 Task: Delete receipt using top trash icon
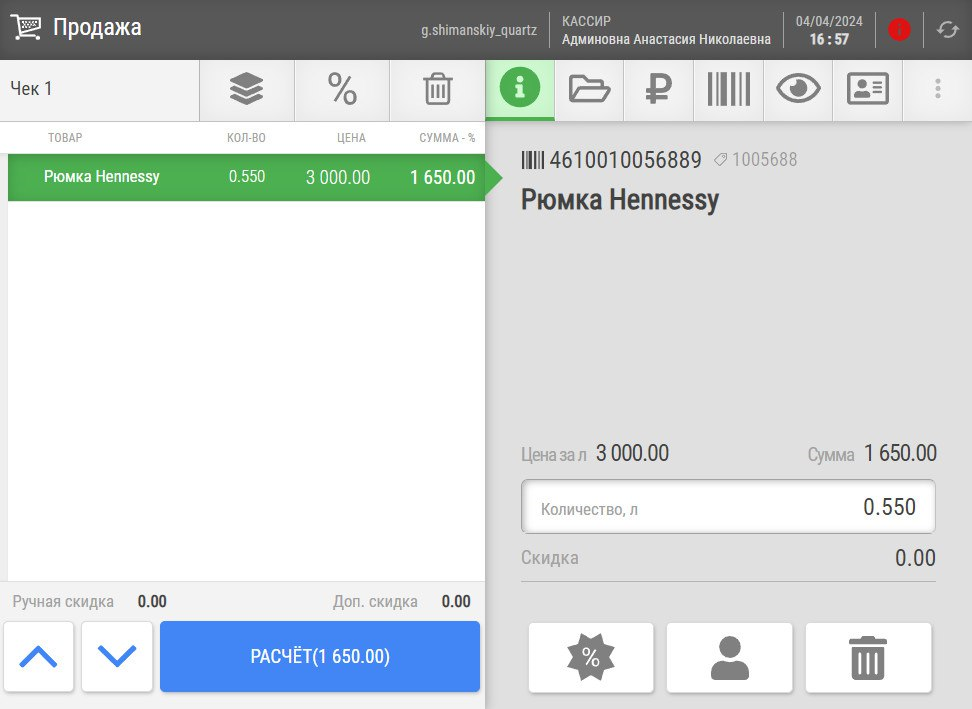438,89
